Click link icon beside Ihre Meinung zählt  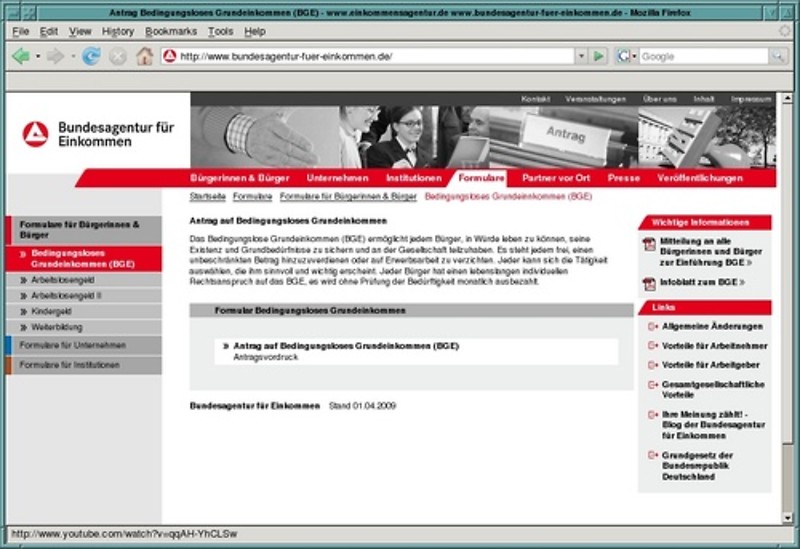(x=653, y=415)
